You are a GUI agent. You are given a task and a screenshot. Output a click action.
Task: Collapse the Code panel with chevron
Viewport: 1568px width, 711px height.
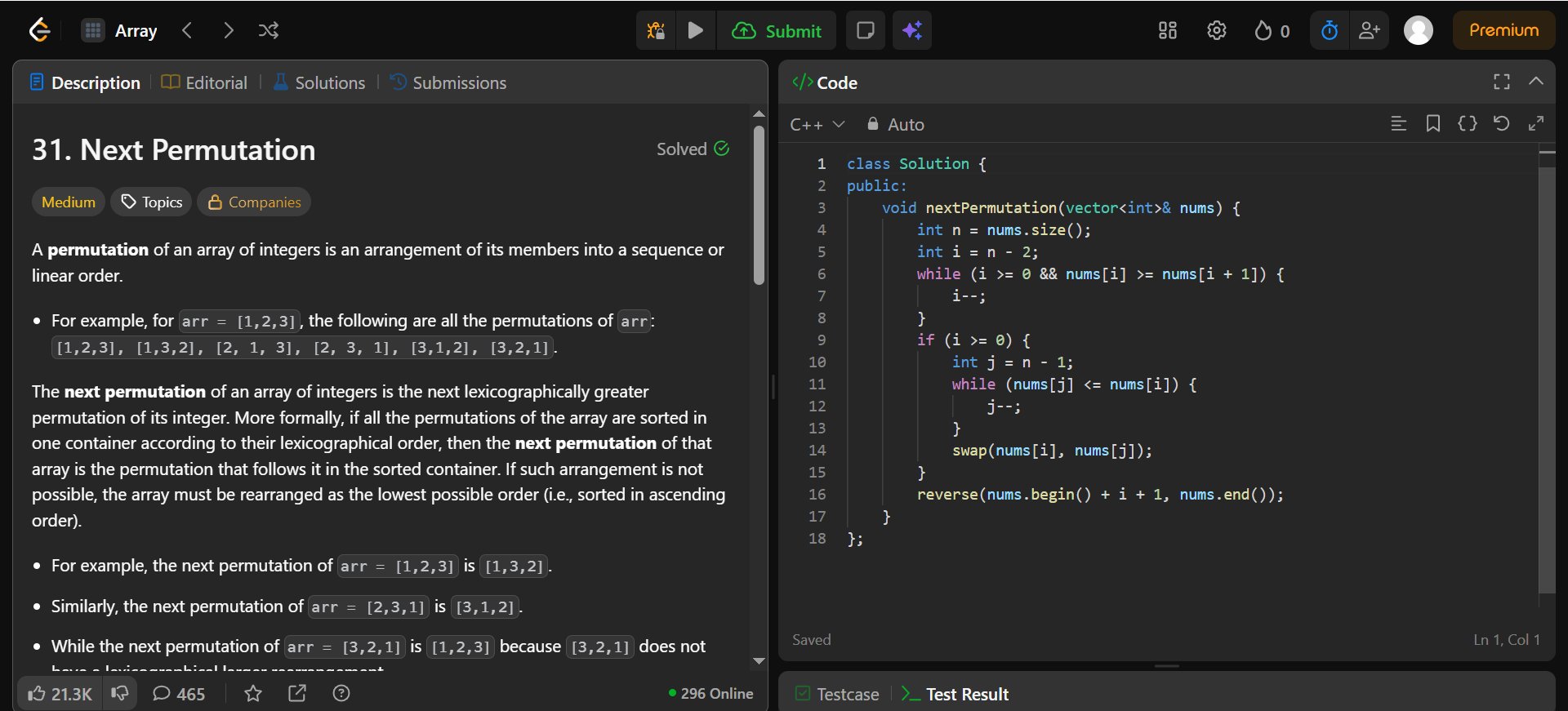click(x=1535, y=82)
